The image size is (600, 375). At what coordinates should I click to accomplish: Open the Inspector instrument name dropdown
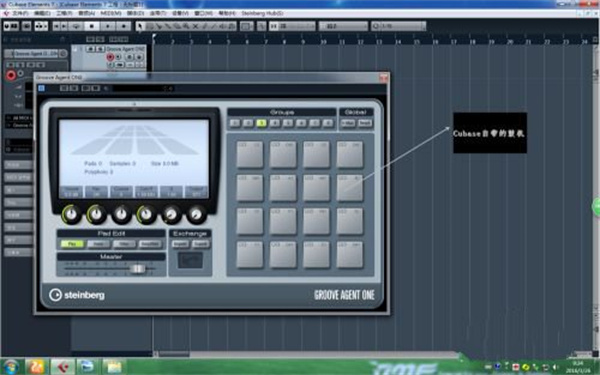tap(36, 54)
